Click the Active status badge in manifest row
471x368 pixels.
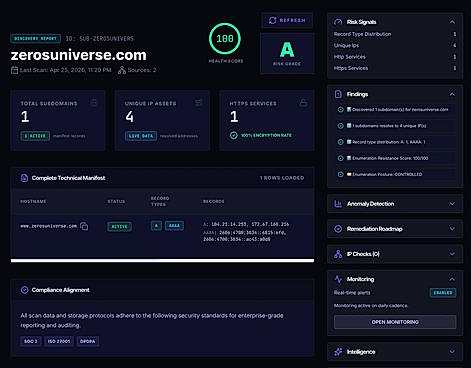[119, 227]
